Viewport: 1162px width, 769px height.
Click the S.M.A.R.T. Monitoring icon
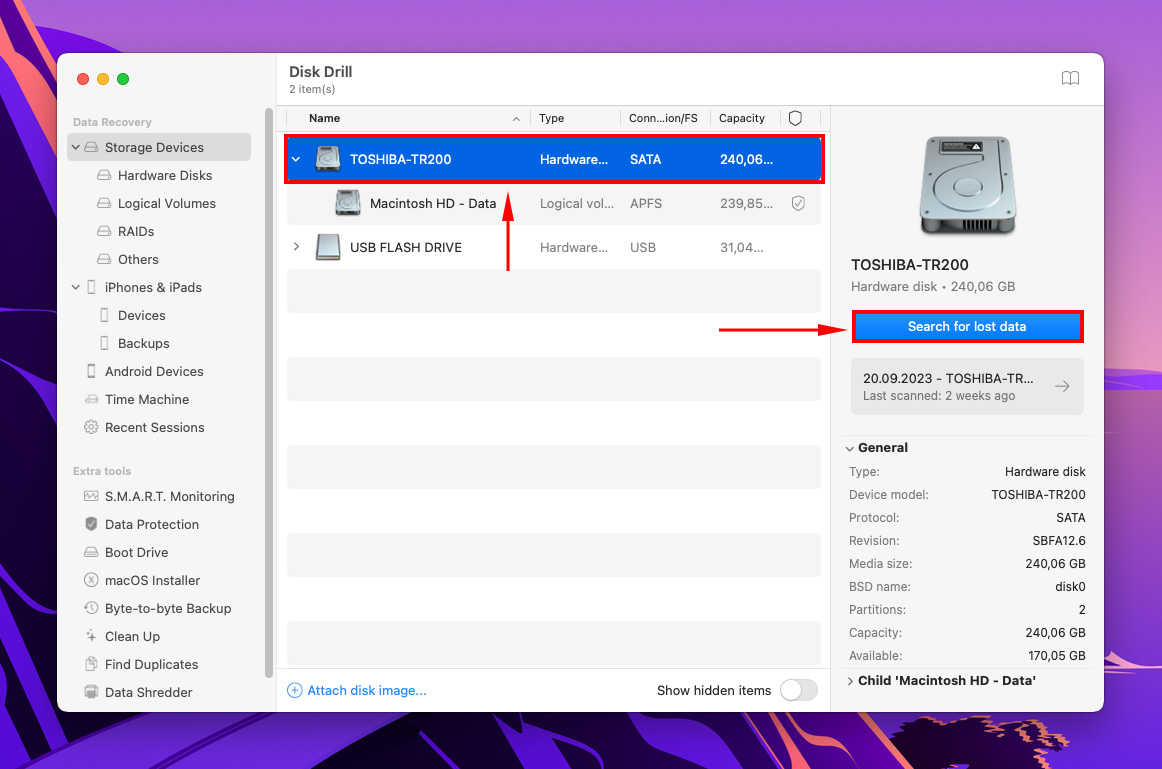(x=91, y=496)
